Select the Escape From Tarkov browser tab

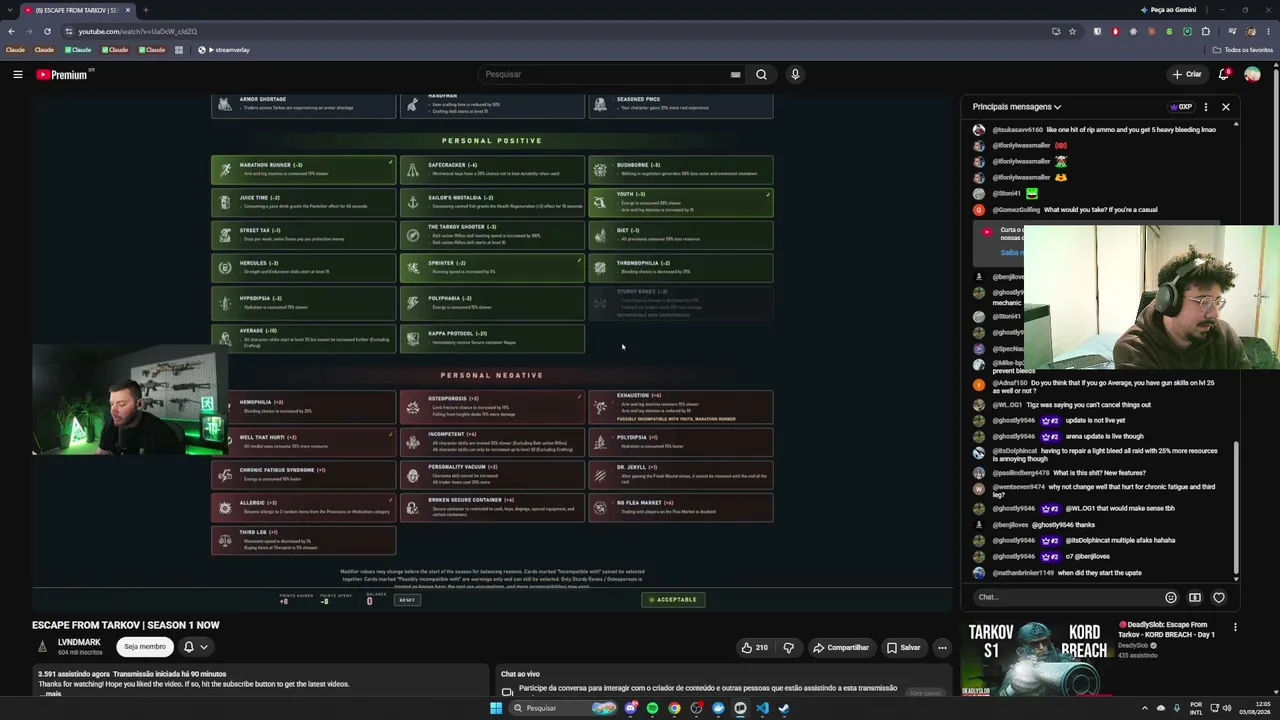78,10
